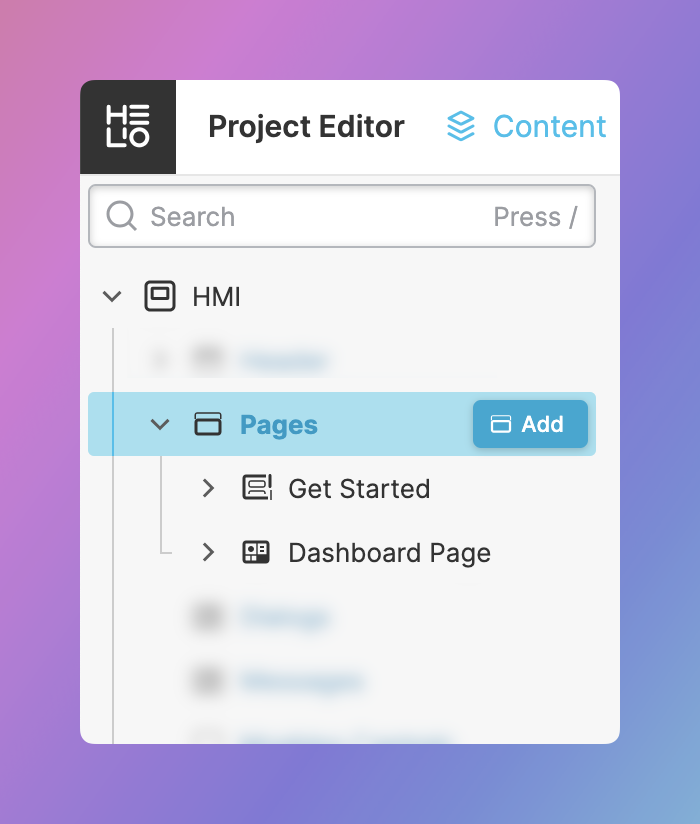Select Dashboard Page in the tree
700x824 pixels.
(389, 553)
